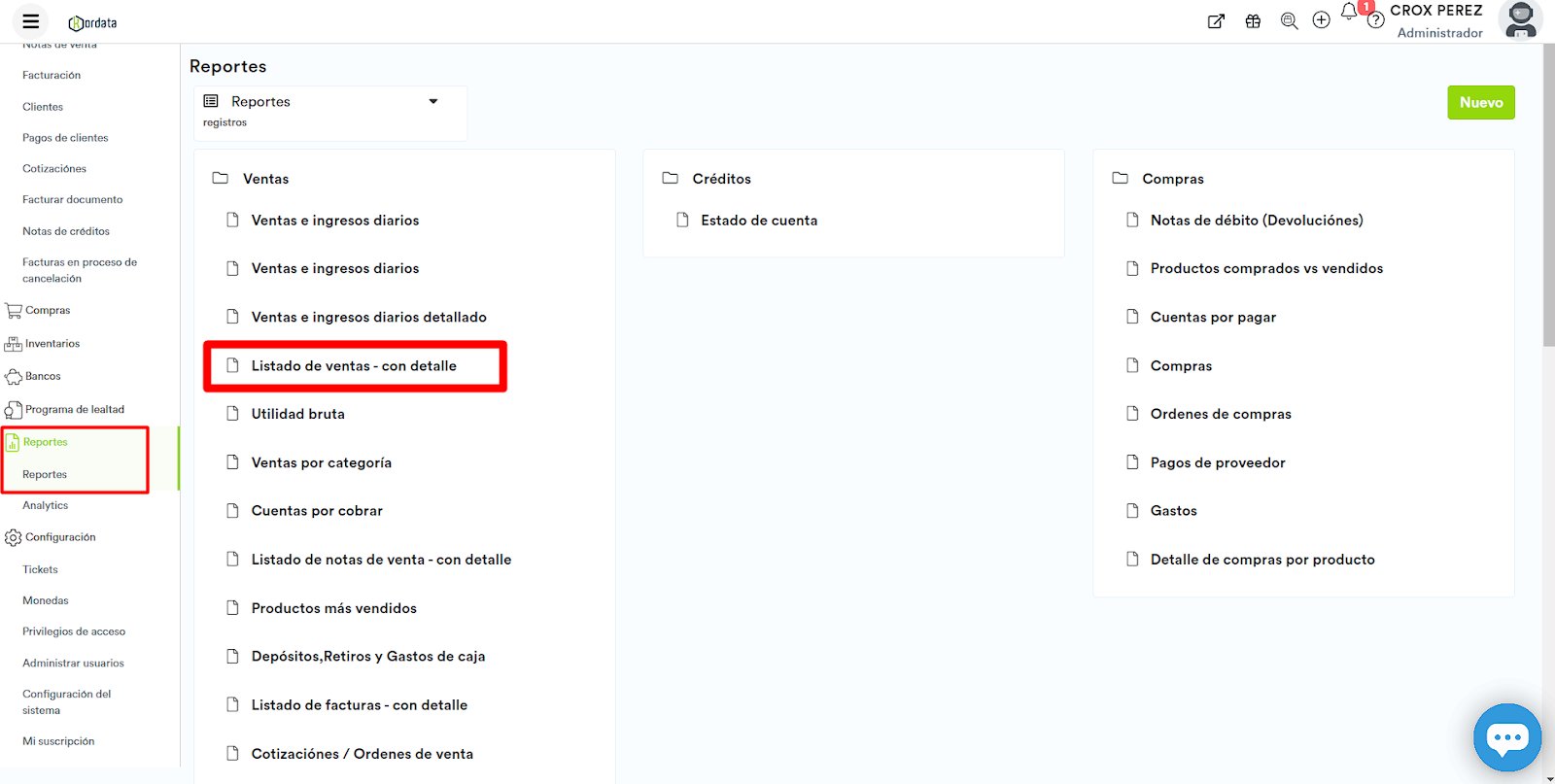Go to Administrar usuarios in the sidebar

coord(73,664)
